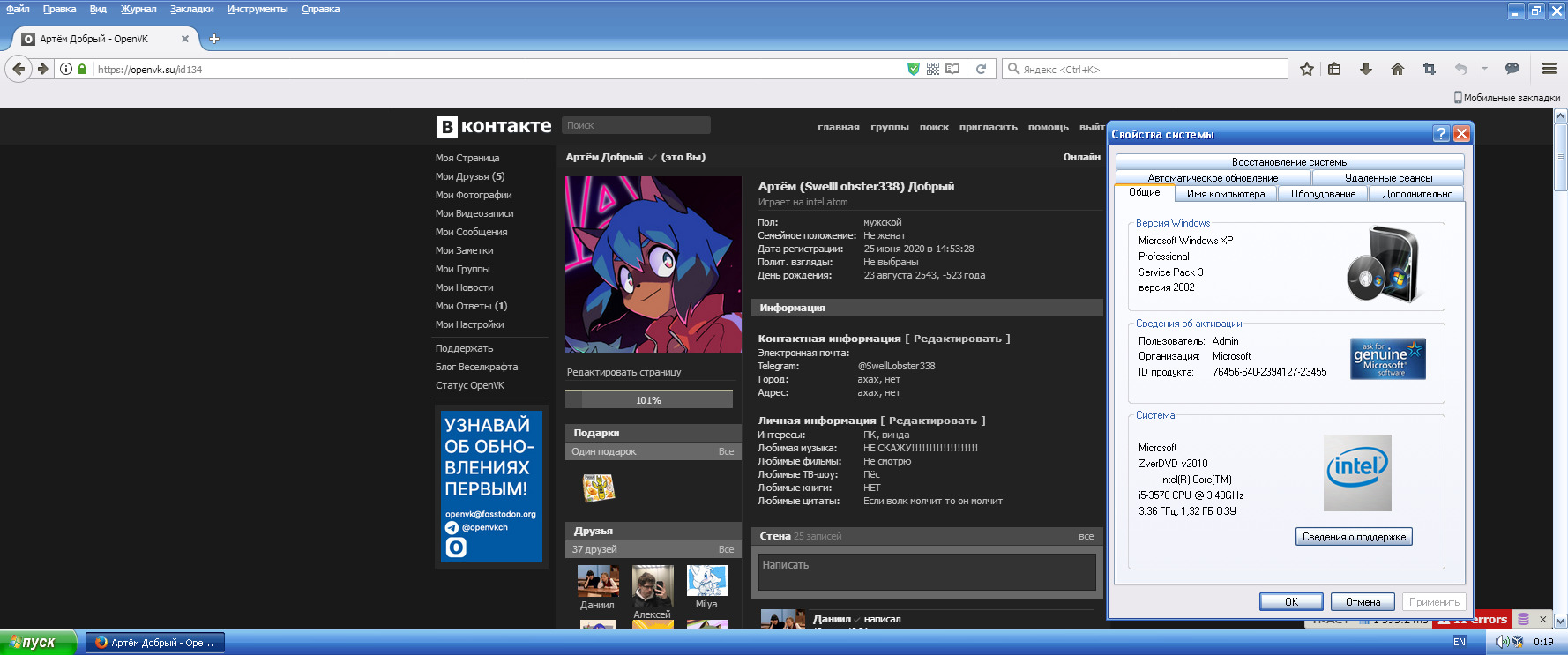
Task: Expand the undo history dropdown arrow
Action: click(1484, 69)
